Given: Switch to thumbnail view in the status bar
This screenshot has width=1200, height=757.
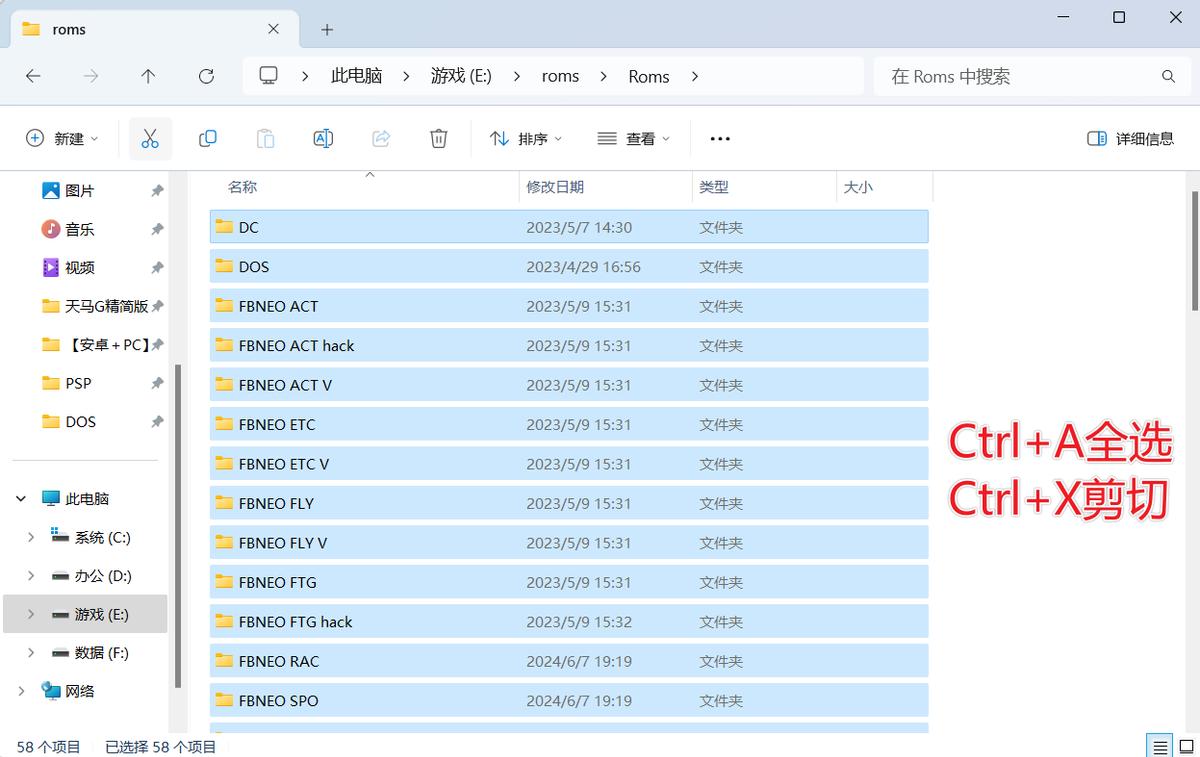Looking at the screenshot, I should [x=1186, y=745].
